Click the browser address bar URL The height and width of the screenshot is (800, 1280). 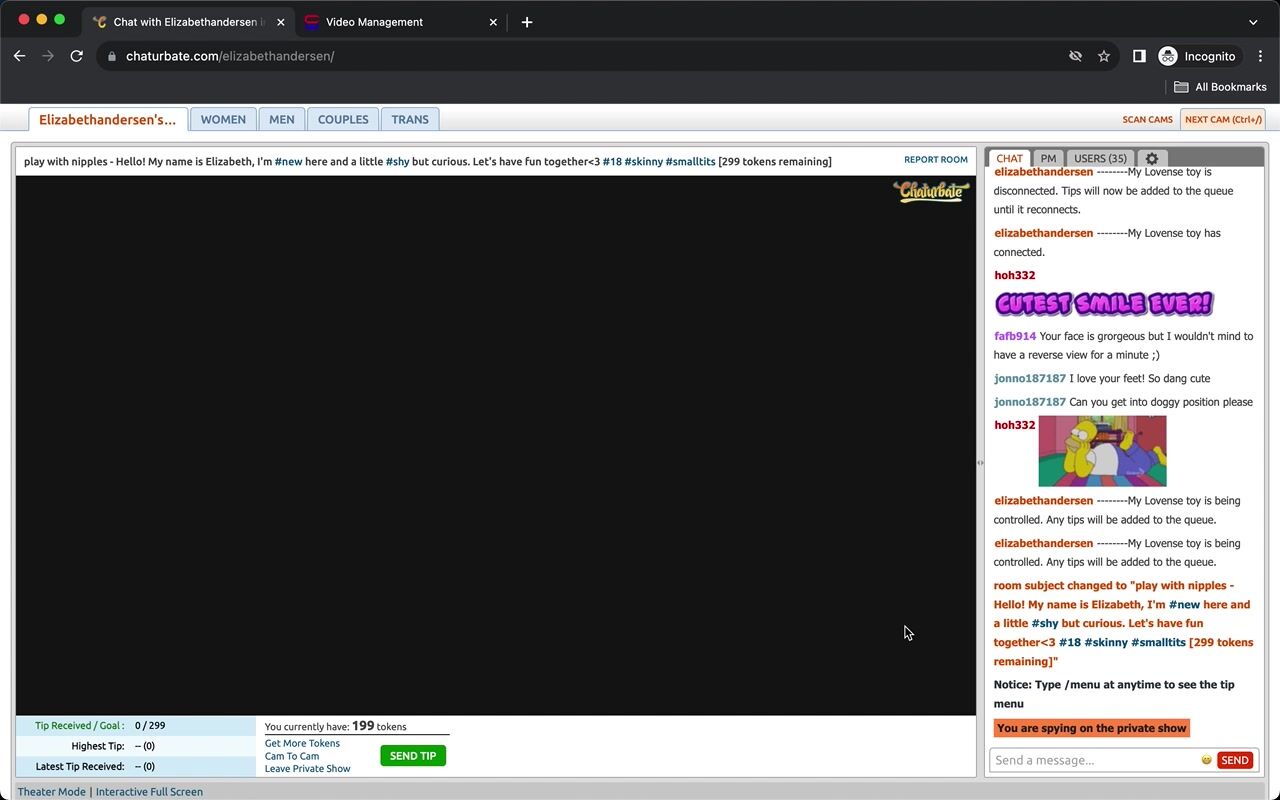click(x=230, y=56)
